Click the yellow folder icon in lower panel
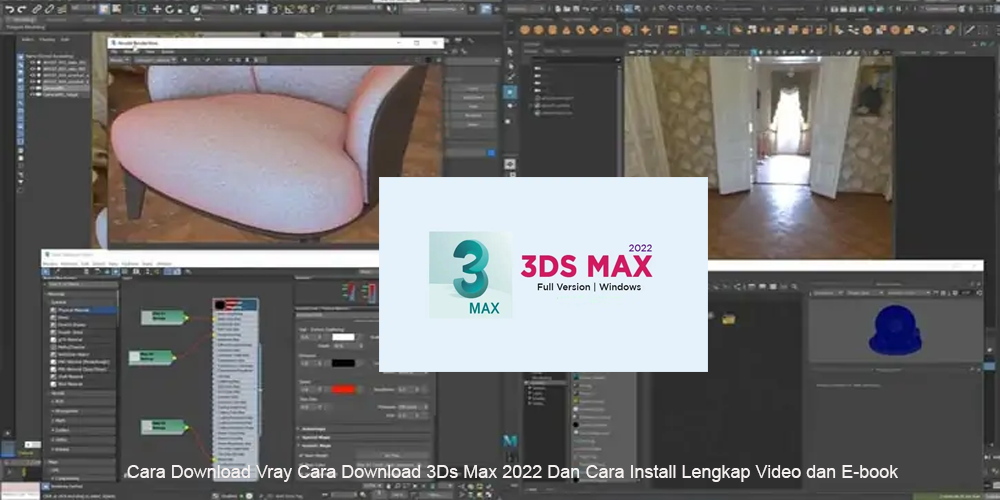 (729, 318)
